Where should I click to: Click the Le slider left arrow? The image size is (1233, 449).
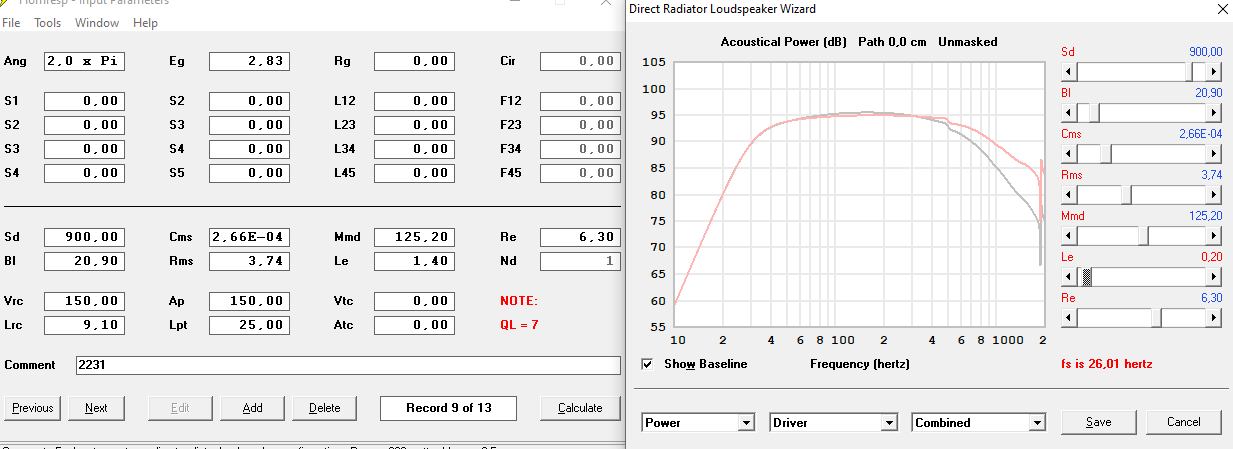coord(1068,277)
